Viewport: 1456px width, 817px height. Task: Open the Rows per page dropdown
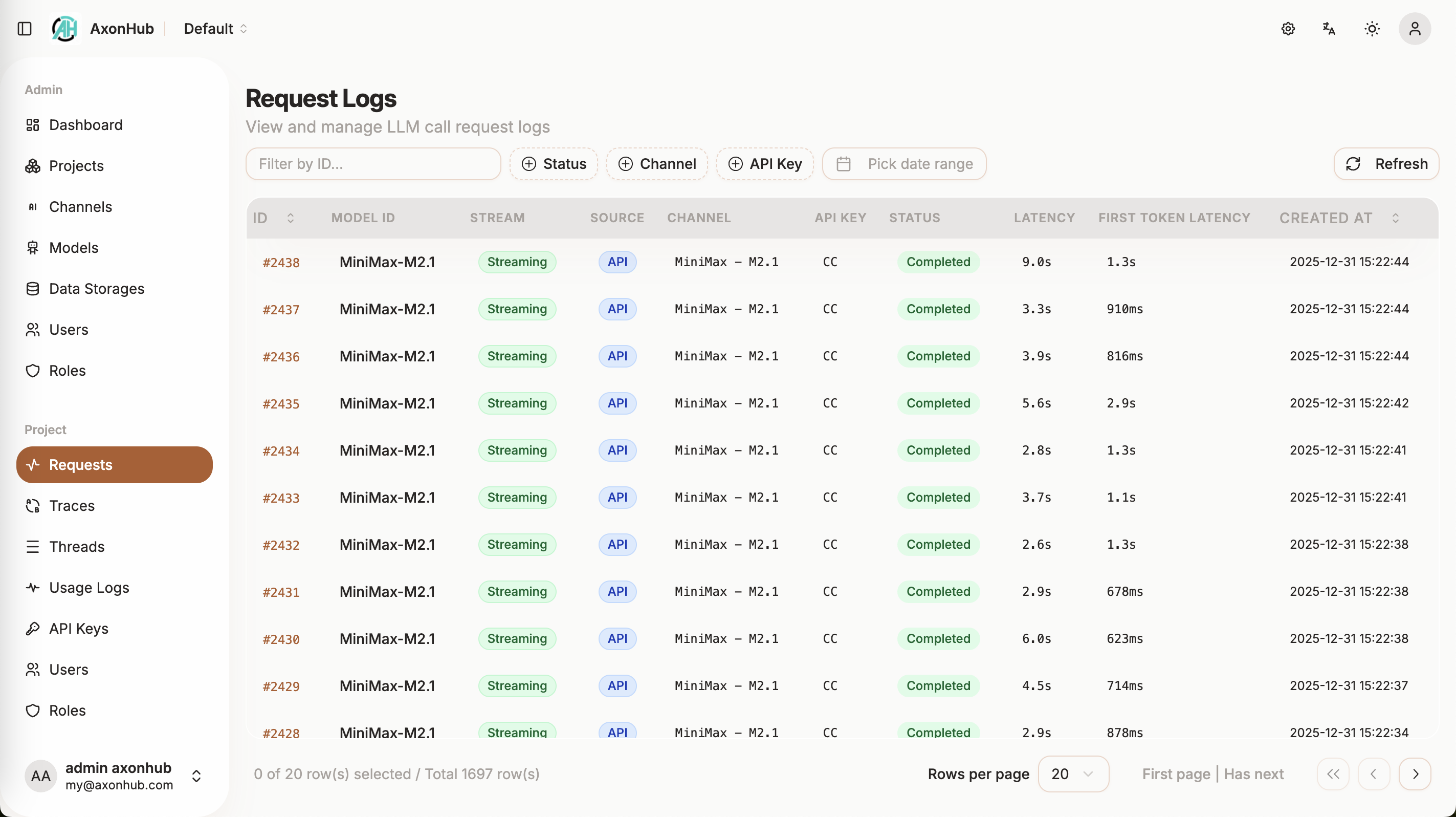click(1073, 774)
